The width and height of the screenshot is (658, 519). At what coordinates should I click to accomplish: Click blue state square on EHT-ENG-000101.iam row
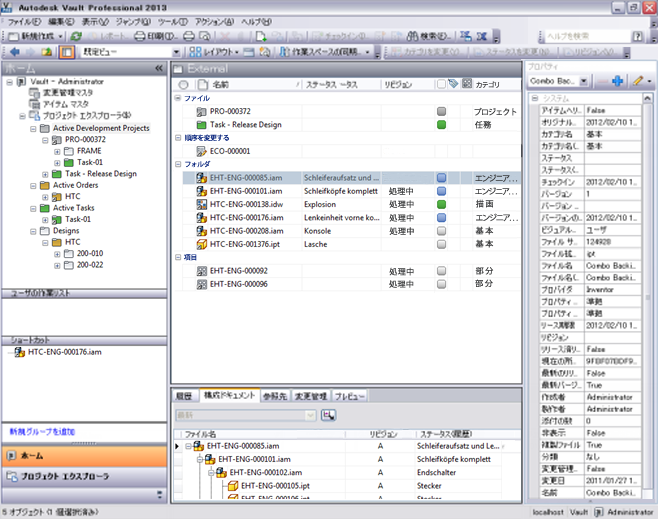pyautogui.click(x=441, y=191)
